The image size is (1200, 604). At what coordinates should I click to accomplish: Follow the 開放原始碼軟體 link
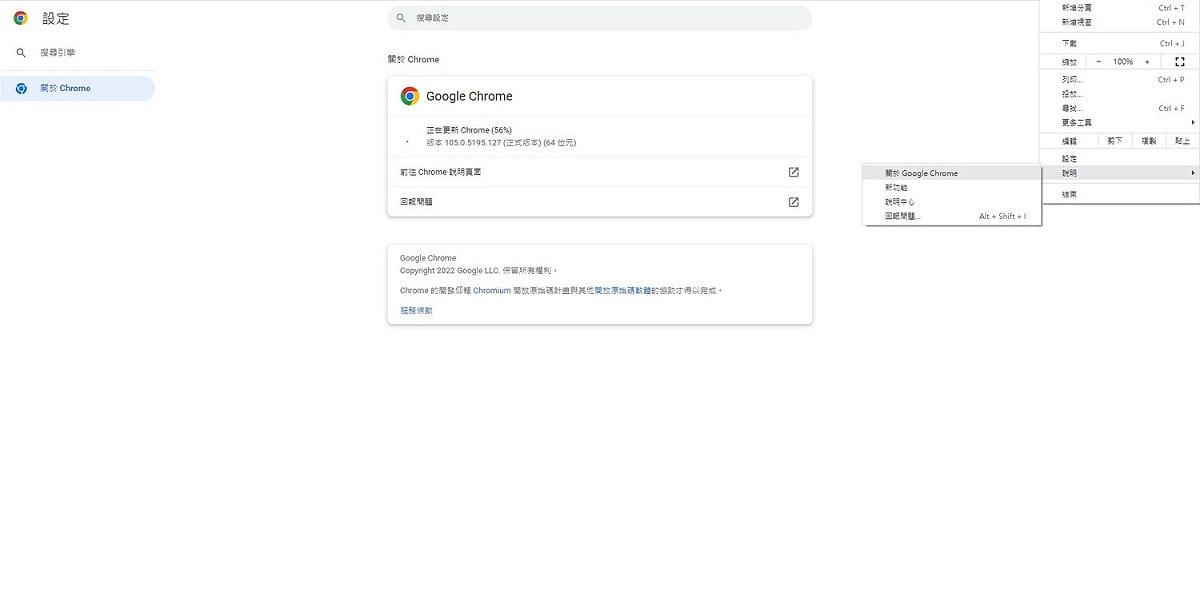tap(622, 291)
